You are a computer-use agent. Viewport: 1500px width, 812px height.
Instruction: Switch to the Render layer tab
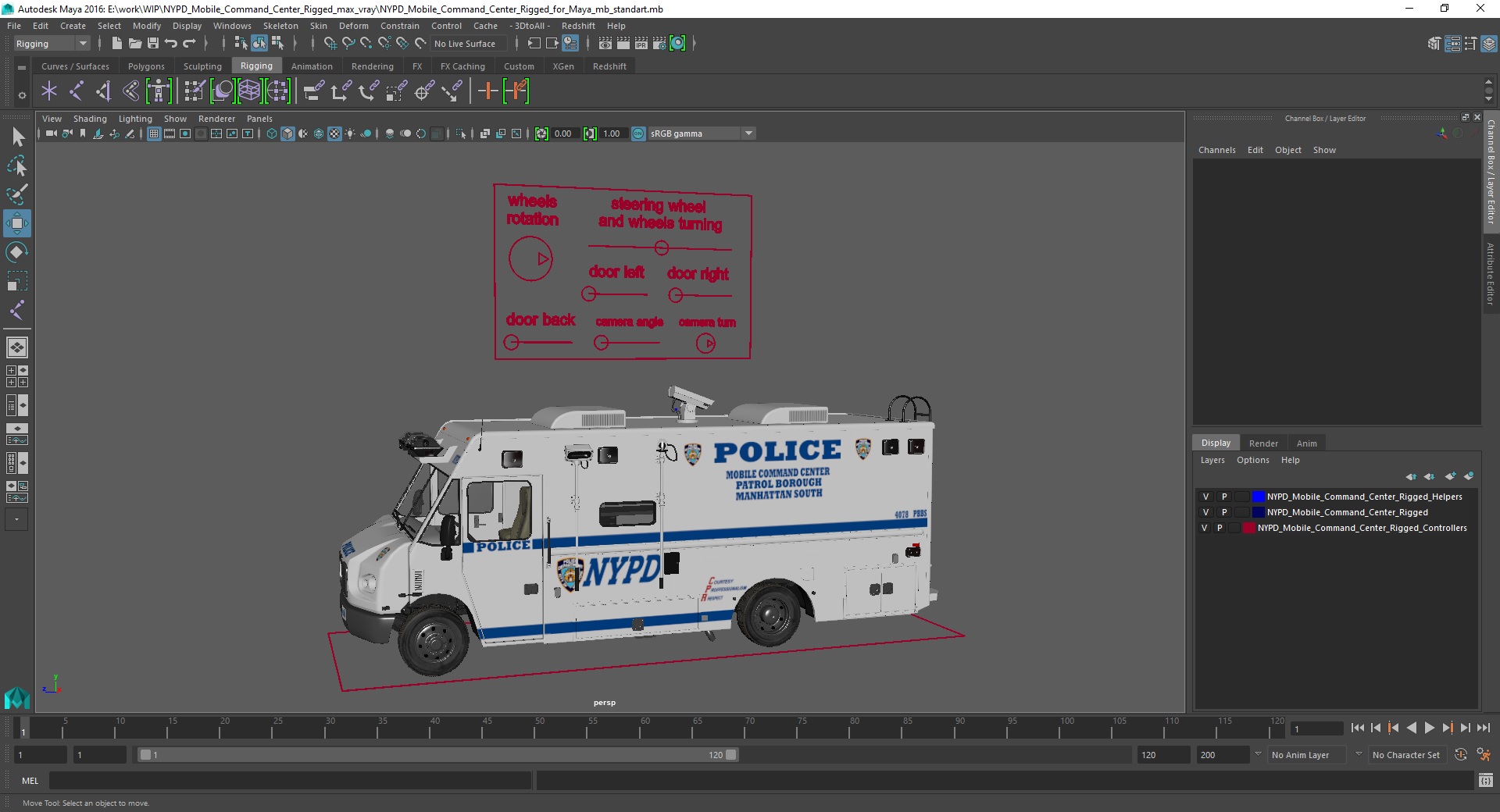pyautogui.click(x=1263, y=443)
